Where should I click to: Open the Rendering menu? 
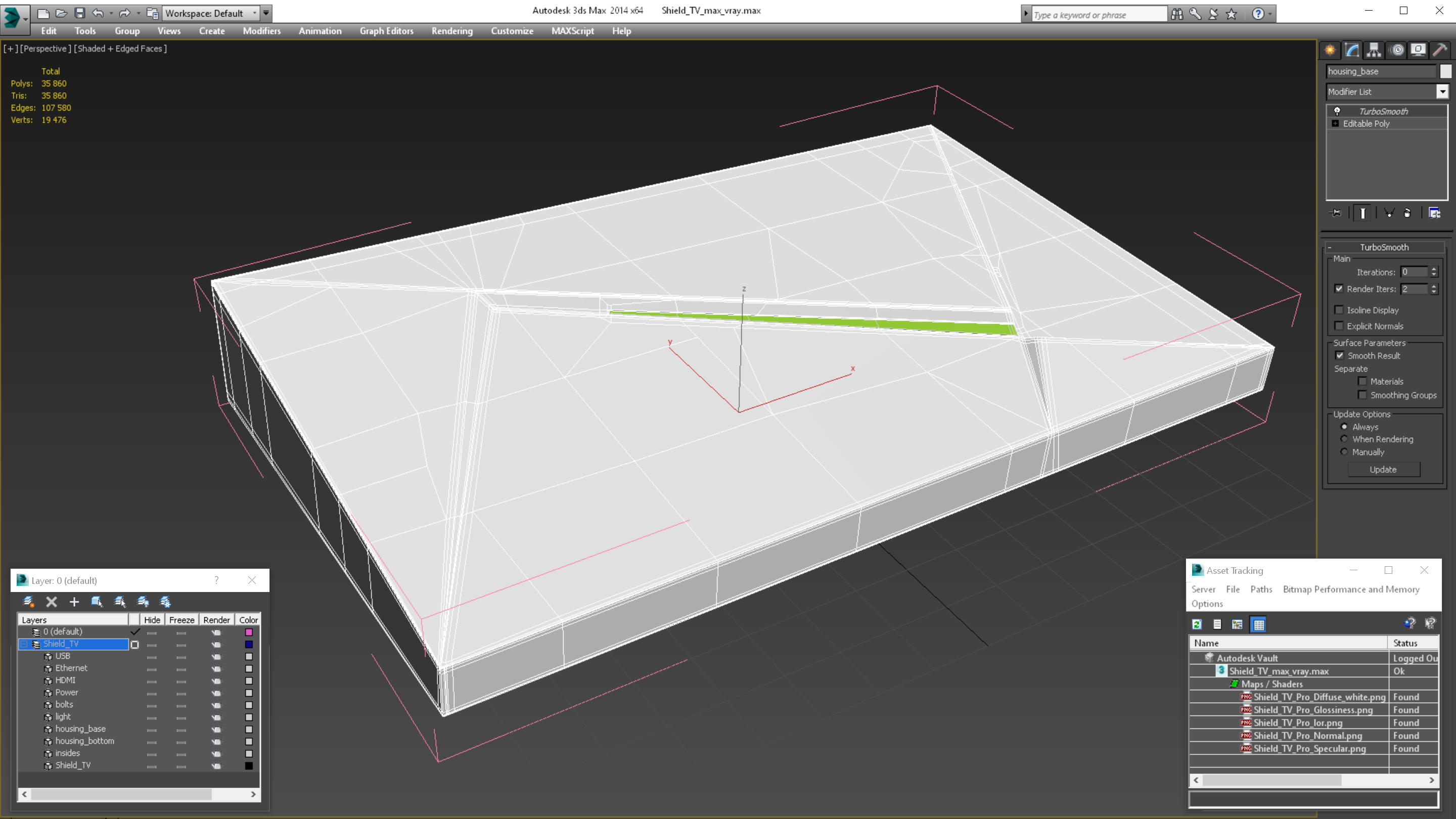(452, 31)
